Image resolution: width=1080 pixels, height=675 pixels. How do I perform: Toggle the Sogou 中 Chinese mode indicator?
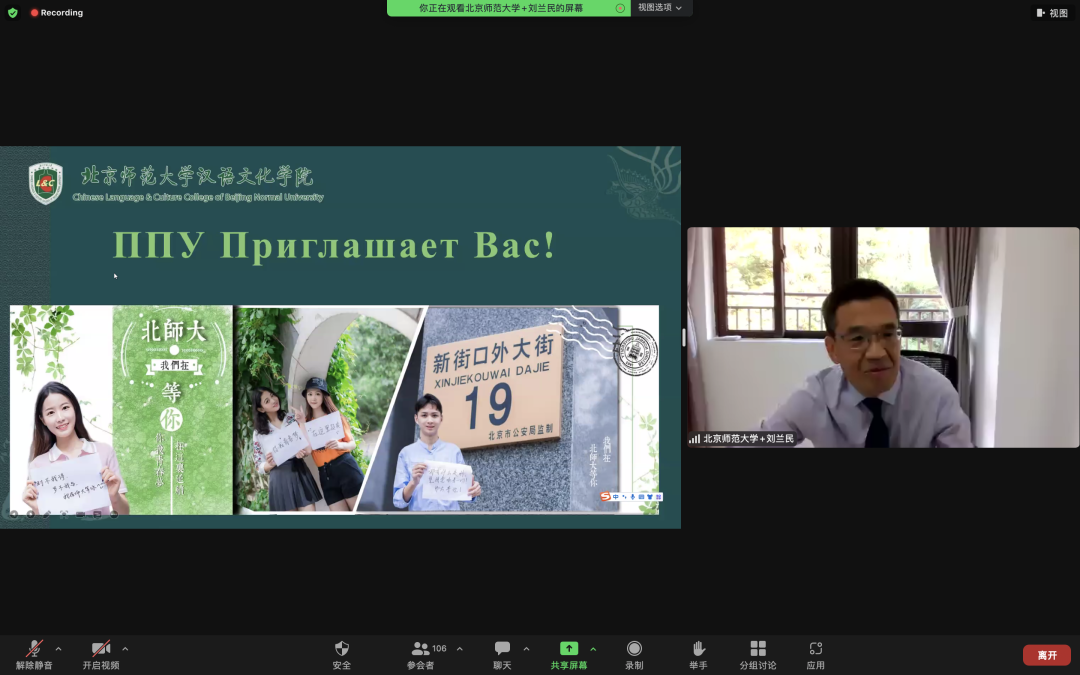615,497
